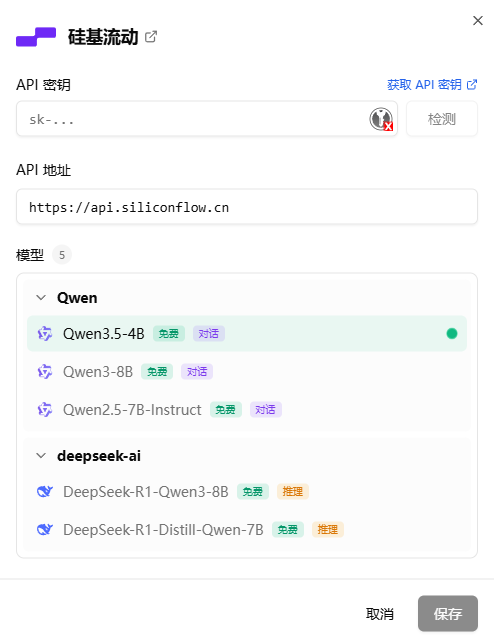Click the DeepSeek whale icon beside DeepSeek-R1-Qwen3-8B
The image size is (494, 642).
(x=45, y=491)
